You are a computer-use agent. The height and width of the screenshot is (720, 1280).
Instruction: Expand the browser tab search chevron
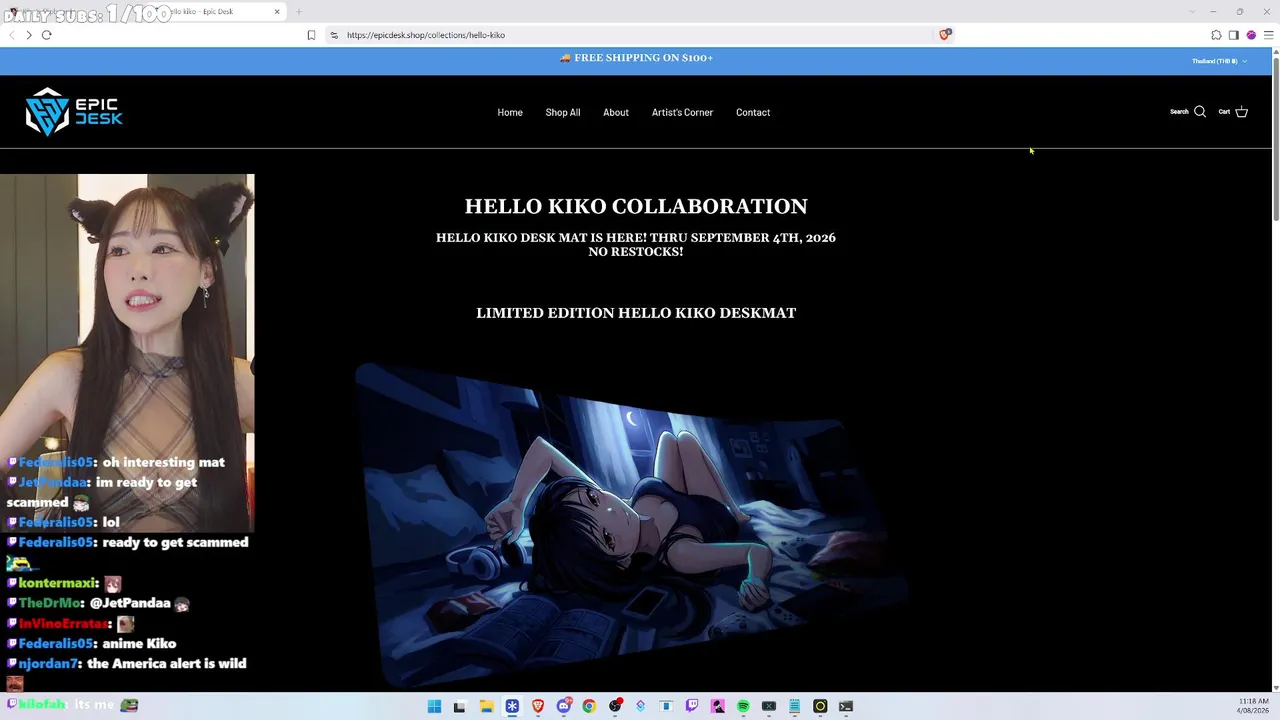click(1192, 11)
